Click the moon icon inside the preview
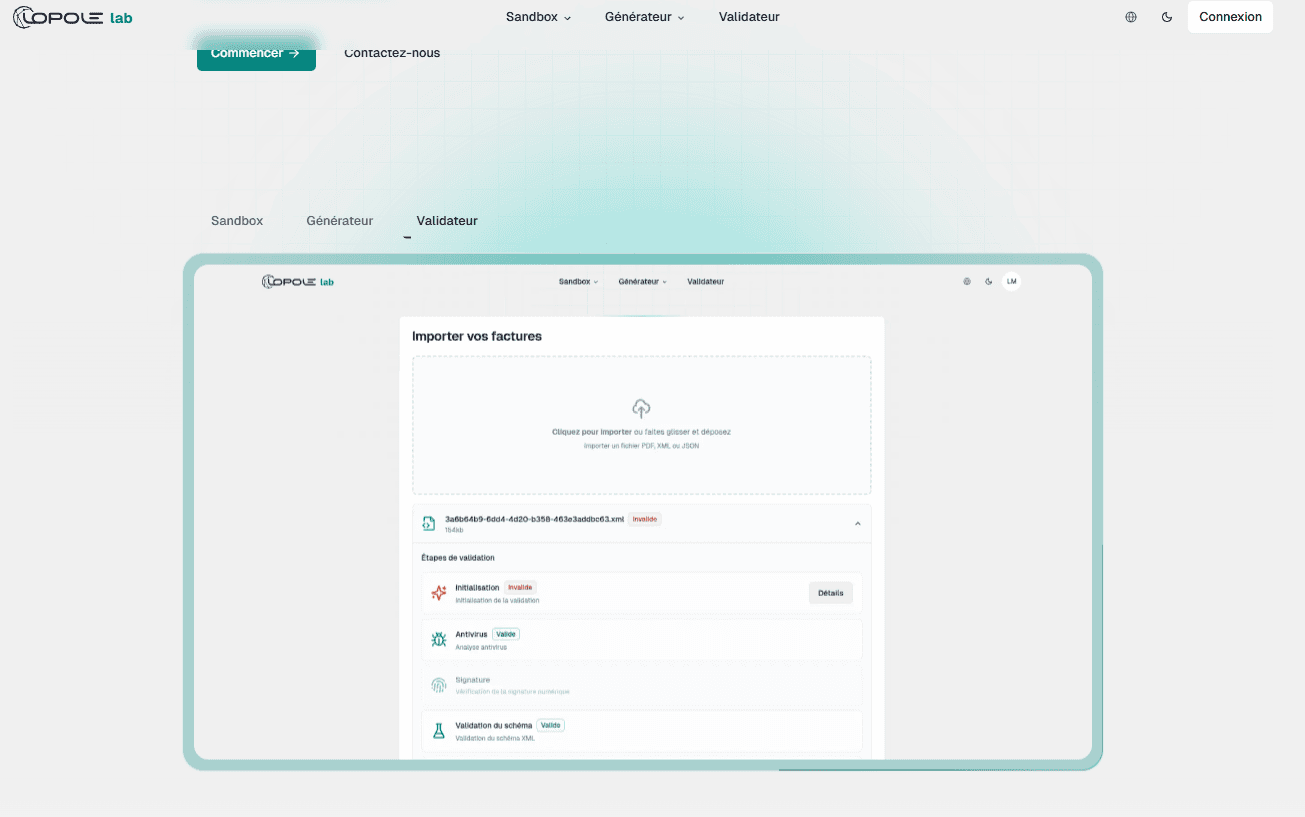The image size is (1305, 817). coord(989,282)
